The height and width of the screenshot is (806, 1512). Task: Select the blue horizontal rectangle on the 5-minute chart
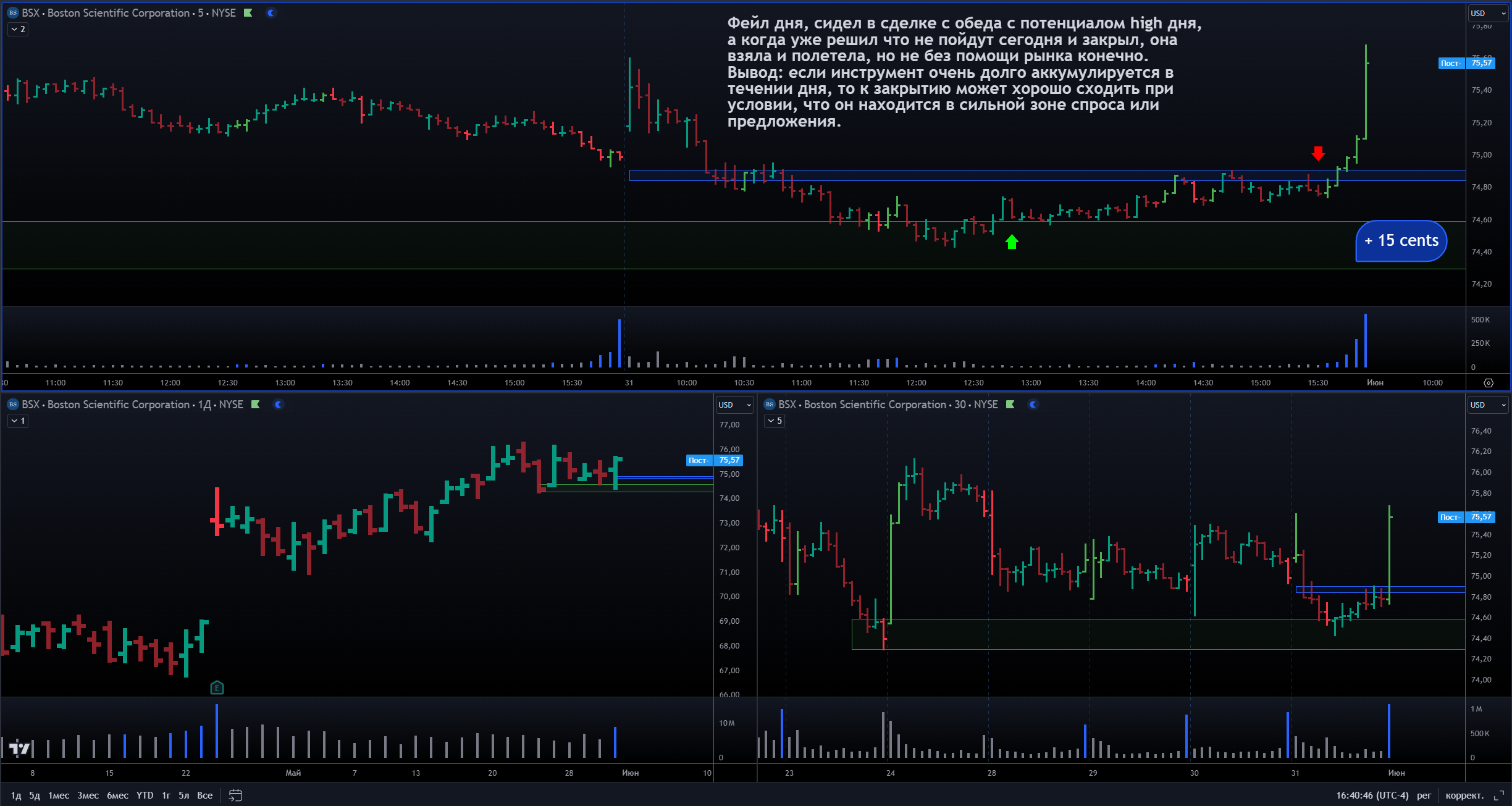[x=1048, y=175]
